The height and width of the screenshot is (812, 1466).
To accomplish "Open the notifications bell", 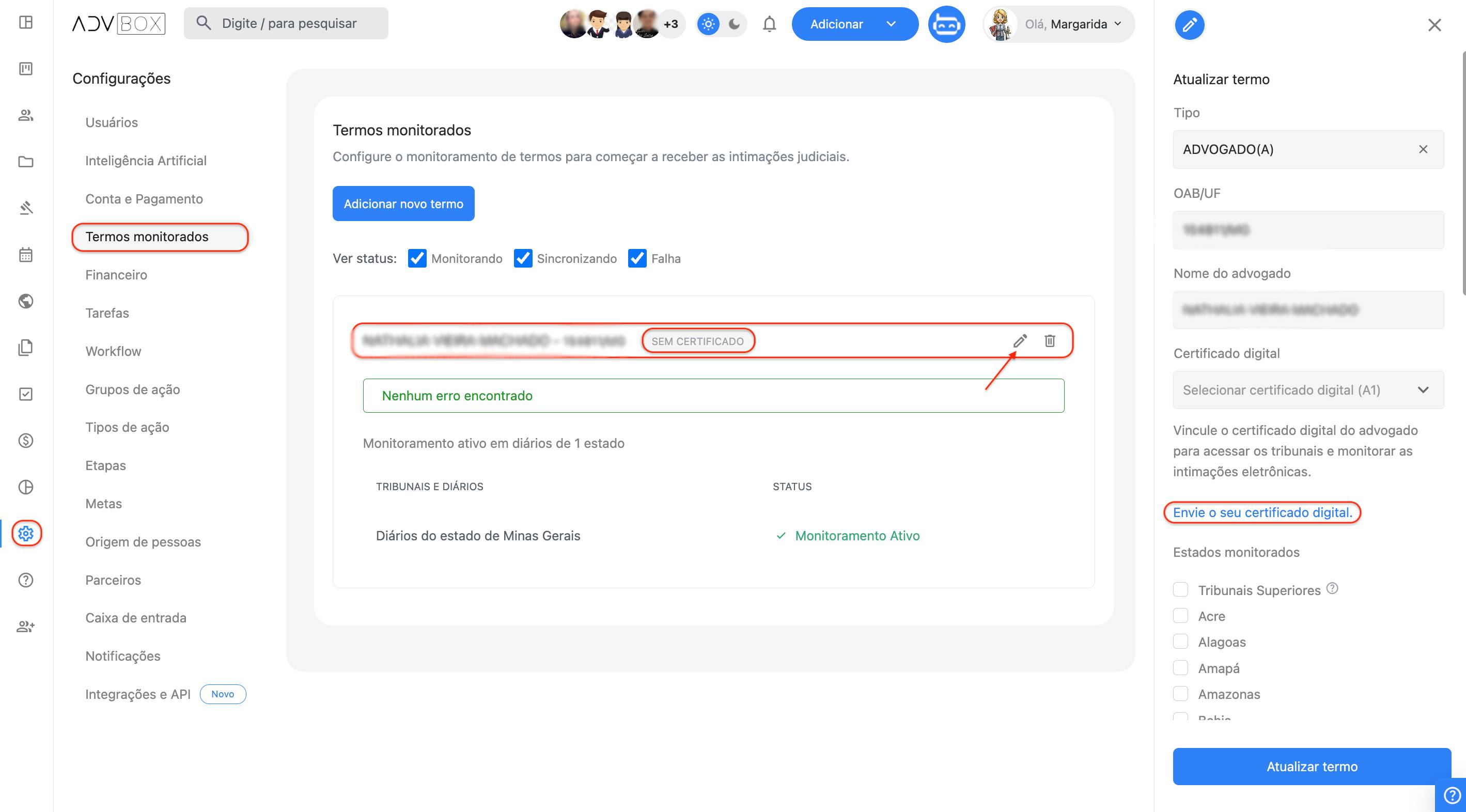I will [770, 24].
